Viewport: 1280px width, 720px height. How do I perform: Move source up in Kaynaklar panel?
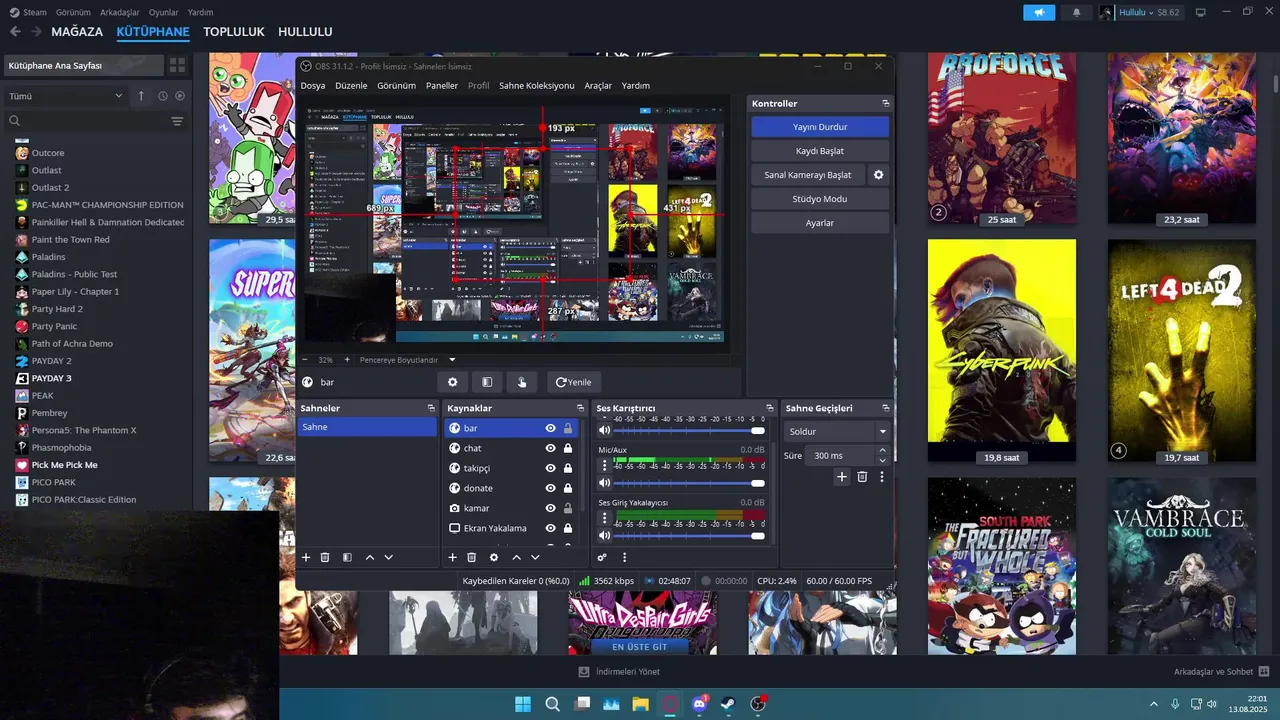tap(516, 557)
